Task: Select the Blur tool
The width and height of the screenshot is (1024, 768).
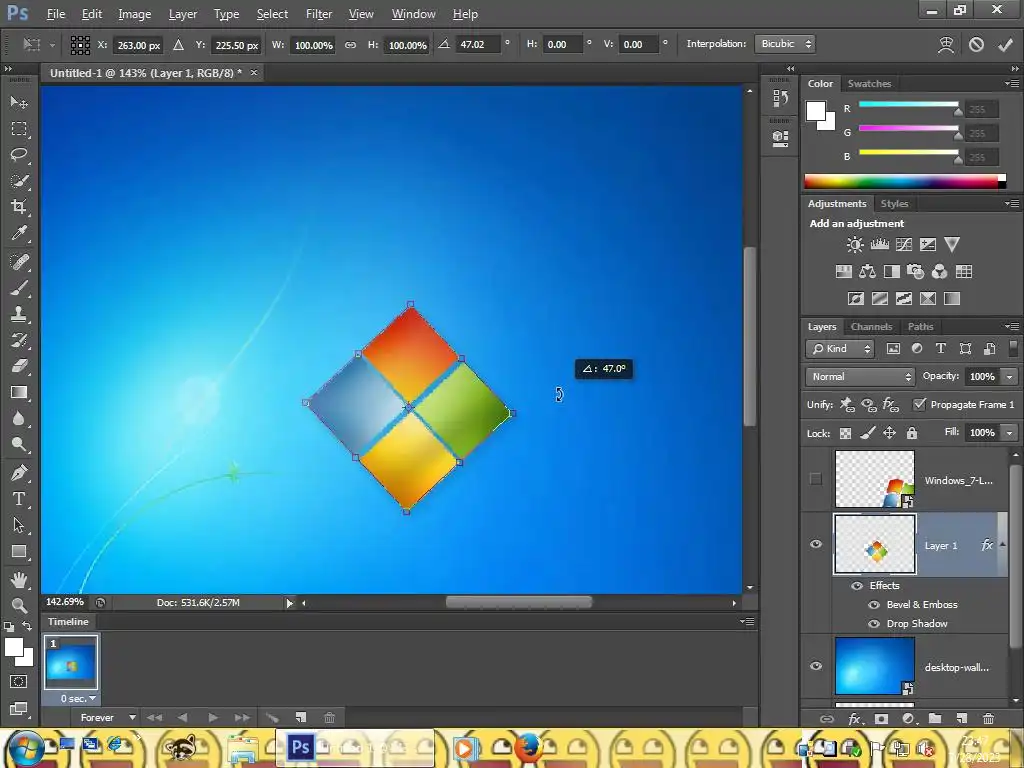Action: tap(19, 419)
